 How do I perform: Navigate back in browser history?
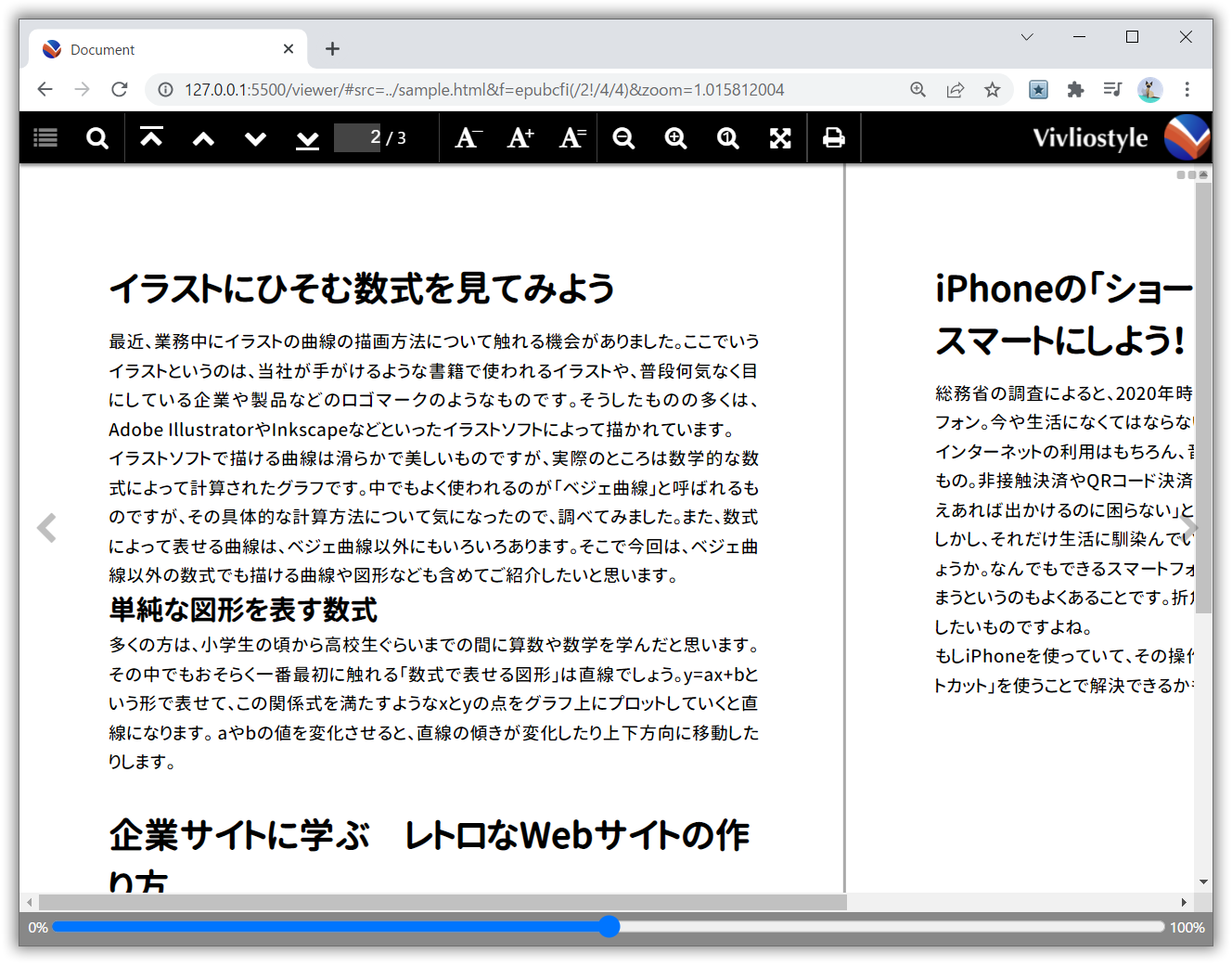(45, 89)
